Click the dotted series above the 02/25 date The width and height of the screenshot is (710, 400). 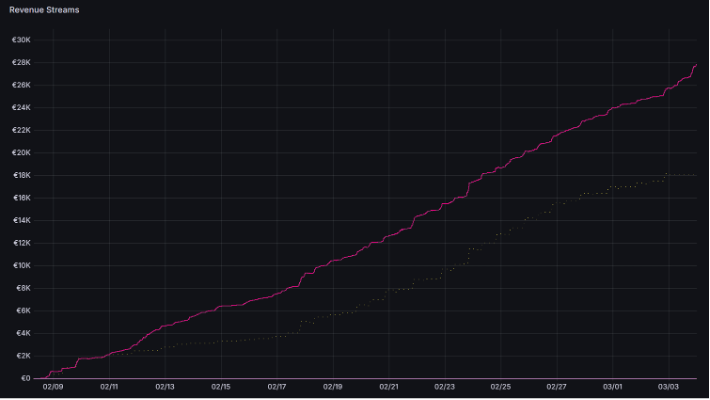click(501, 233)
